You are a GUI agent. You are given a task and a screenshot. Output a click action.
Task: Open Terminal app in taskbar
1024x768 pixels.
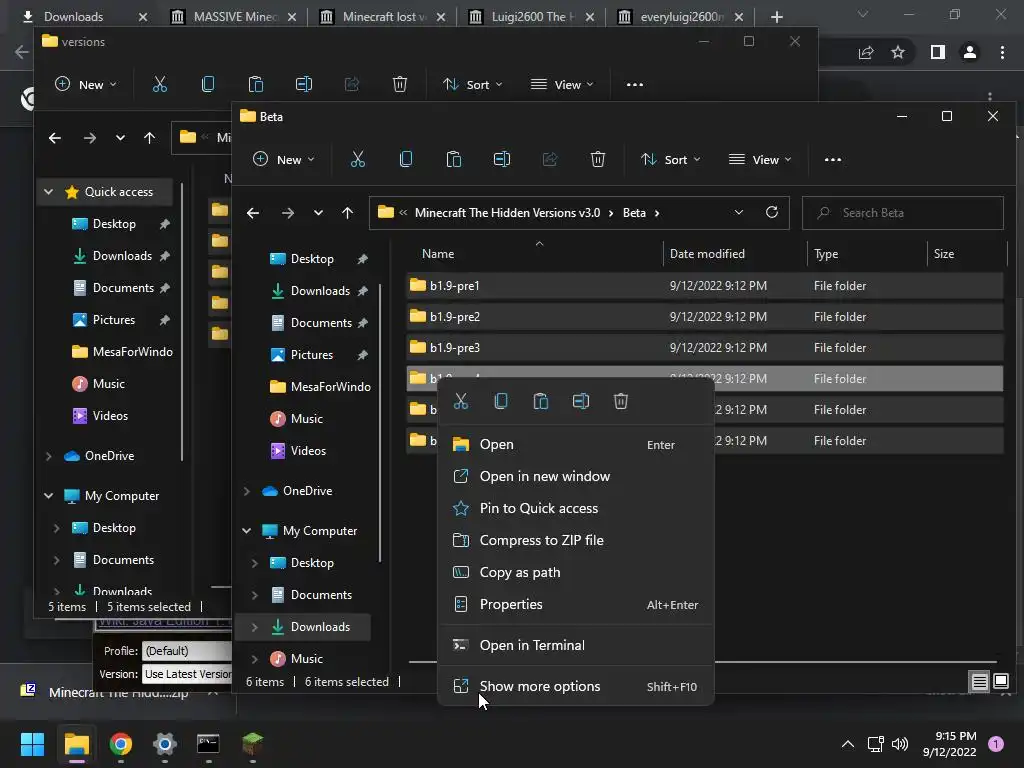click(208, 744)
